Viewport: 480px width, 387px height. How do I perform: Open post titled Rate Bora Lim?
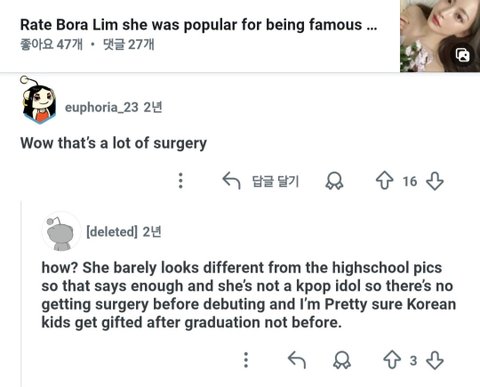(199, 25)
